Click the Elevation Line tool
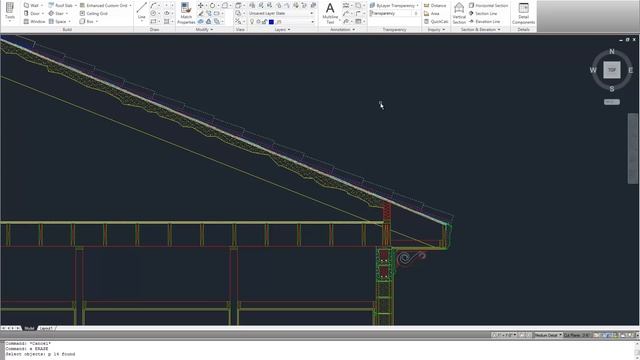 (x=484, y=21)
